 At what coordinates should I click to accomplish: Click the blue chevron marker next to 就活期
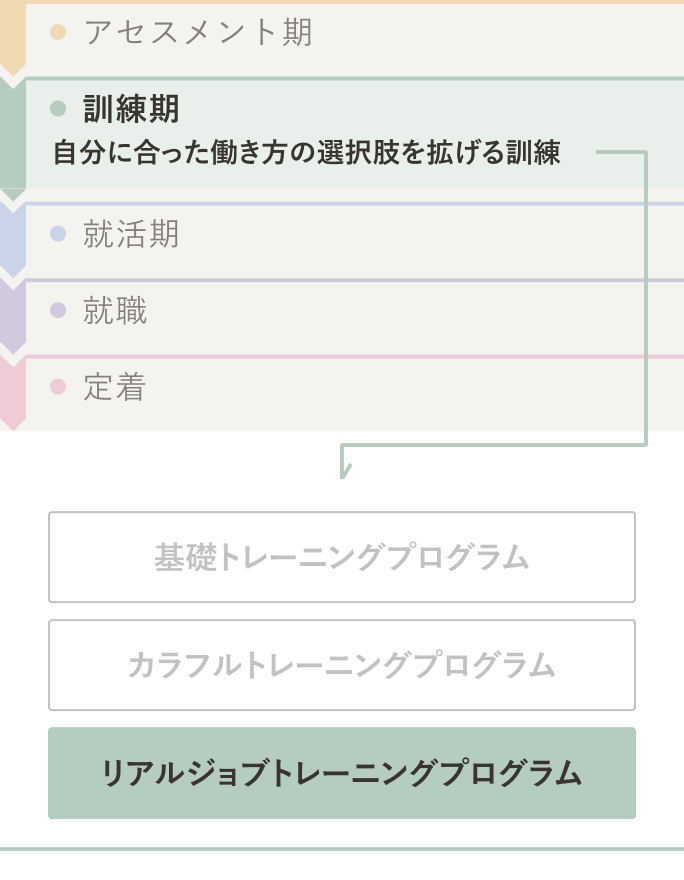[x=13, y=240]
